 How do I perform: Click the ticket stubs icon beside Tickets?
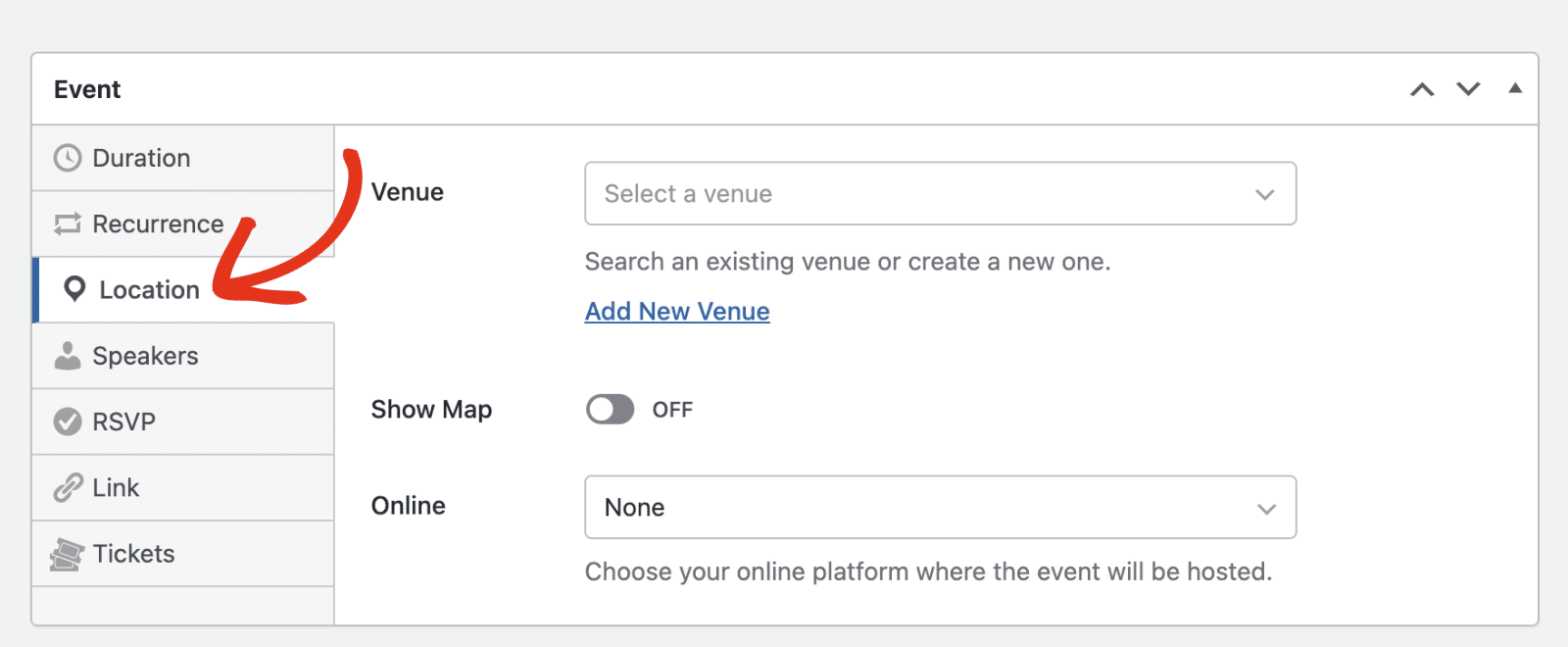tap(67, 554)
